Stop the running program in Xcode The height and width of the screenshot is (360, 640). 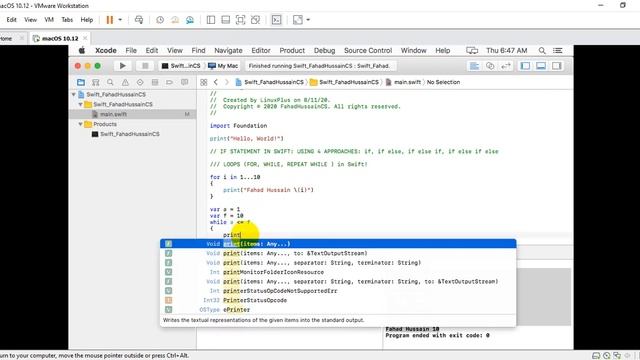144,66
